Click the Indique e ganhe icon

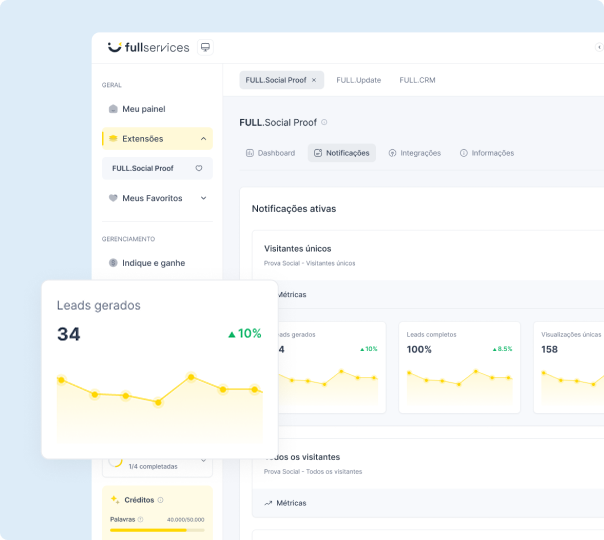[113, 263]
